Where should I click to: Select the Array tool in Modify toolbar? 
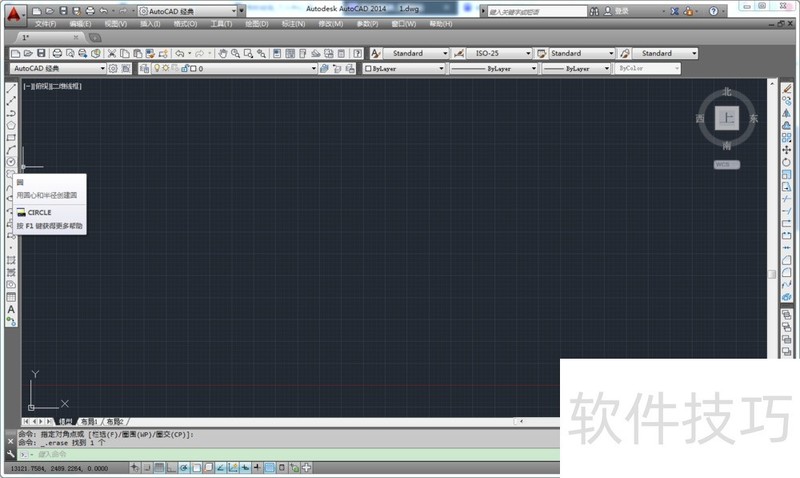(786, 138)
